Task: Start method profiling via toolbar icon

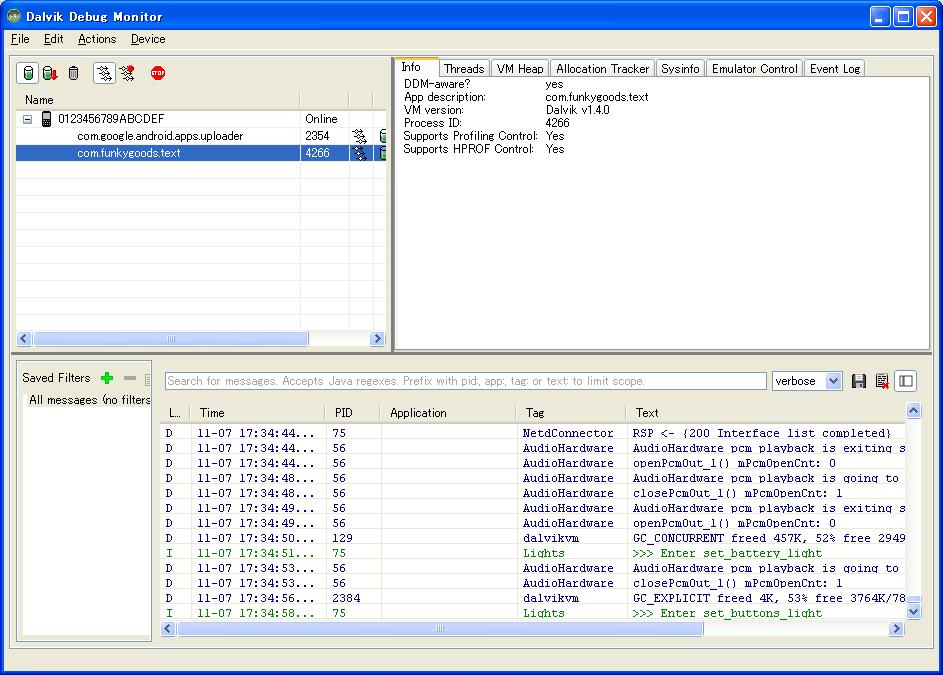Action: click(x=127, y=73)
